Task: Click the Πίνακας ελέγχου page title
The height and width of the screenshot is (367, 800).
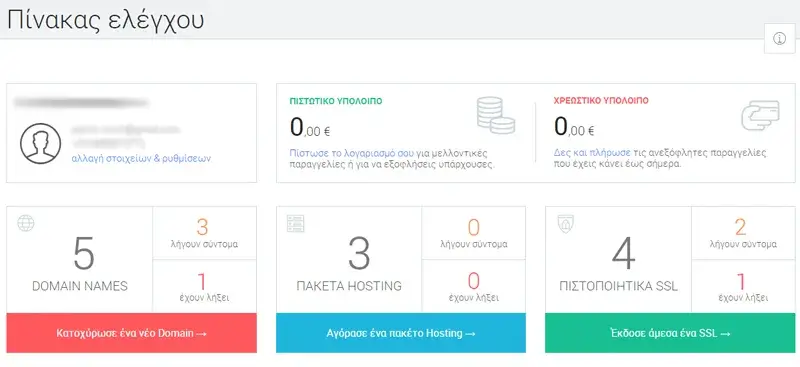Action: click(x=106, y=21)
